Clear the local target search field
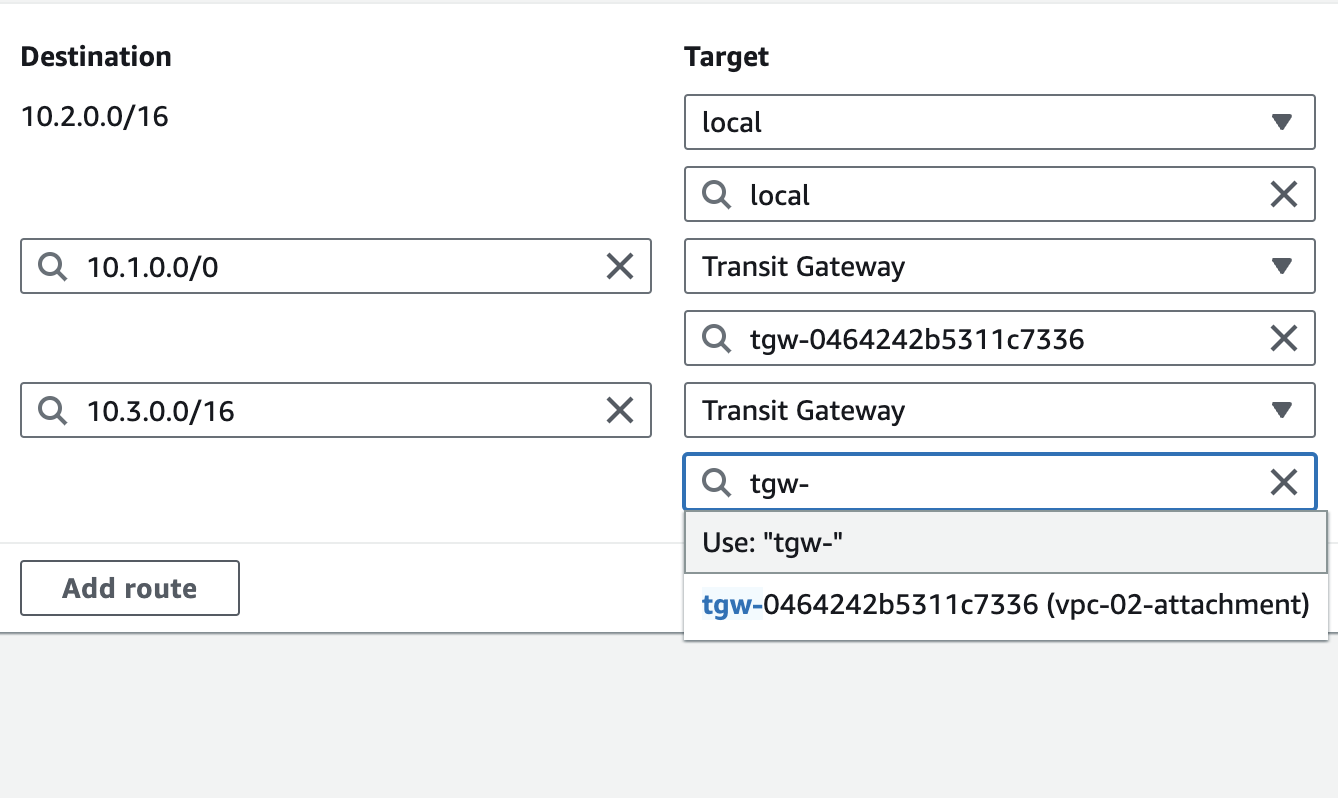Viewport: 1338px width, 798px height. pos(1283,194)
